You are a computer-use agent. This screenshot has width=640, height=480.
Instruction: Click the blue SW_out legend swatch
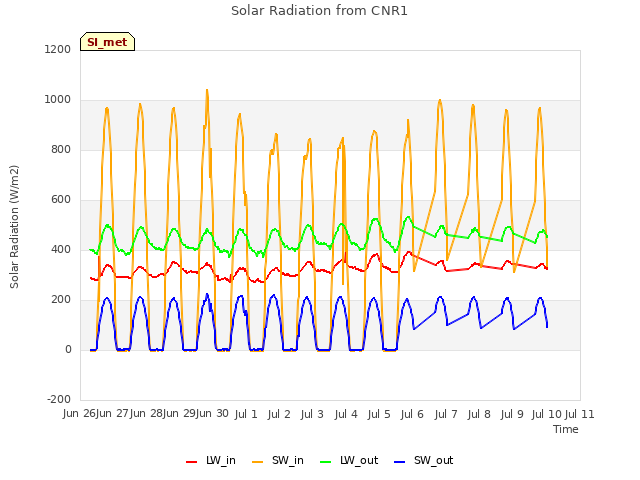[x=400, y=462]
